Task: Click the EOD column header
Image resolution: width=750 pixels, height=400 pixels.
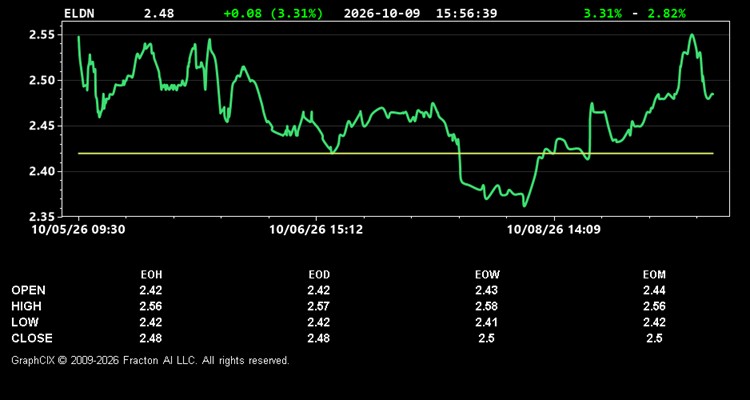Action: point(319,275)
